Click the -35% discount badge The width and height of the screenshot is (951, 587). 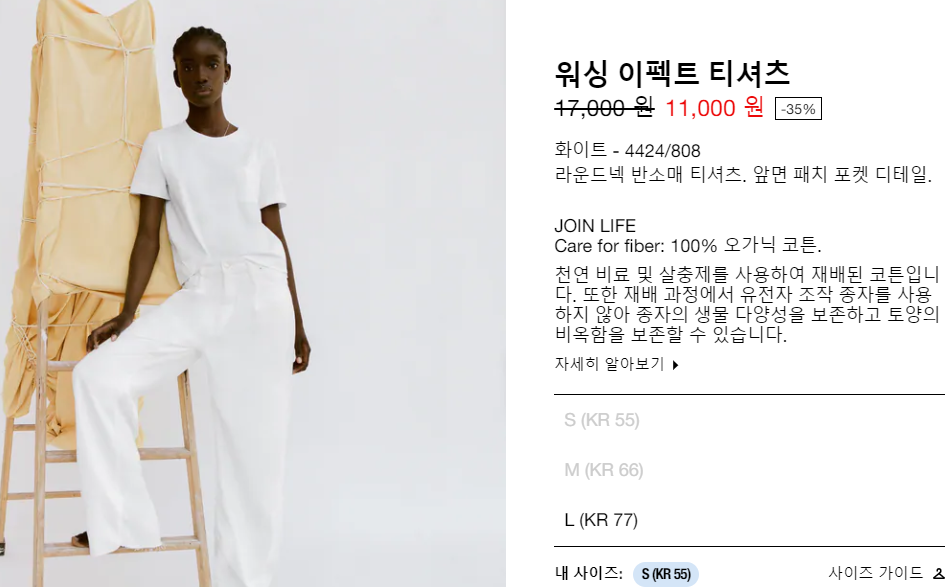coord(798,109)
